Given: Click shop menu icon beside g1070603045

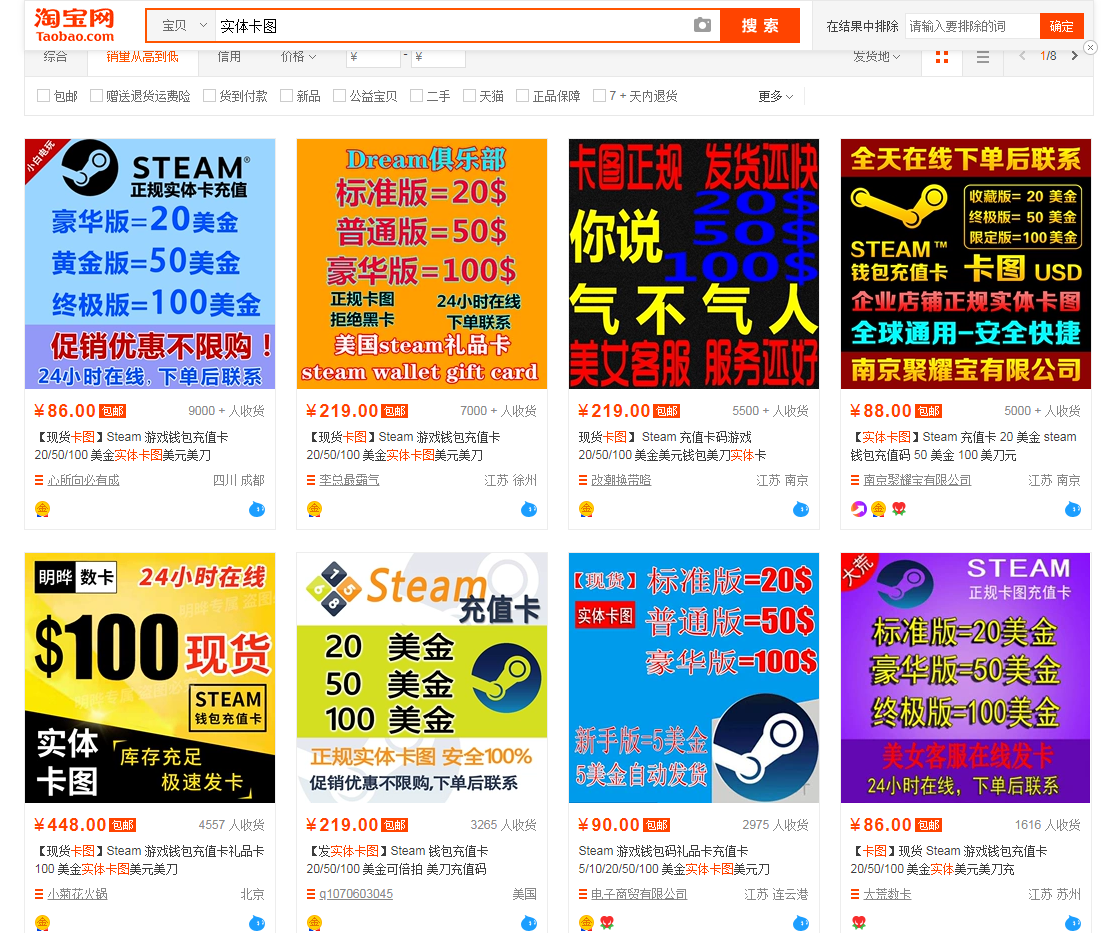Looking at the screenshot, I should (x=311, y=894).
